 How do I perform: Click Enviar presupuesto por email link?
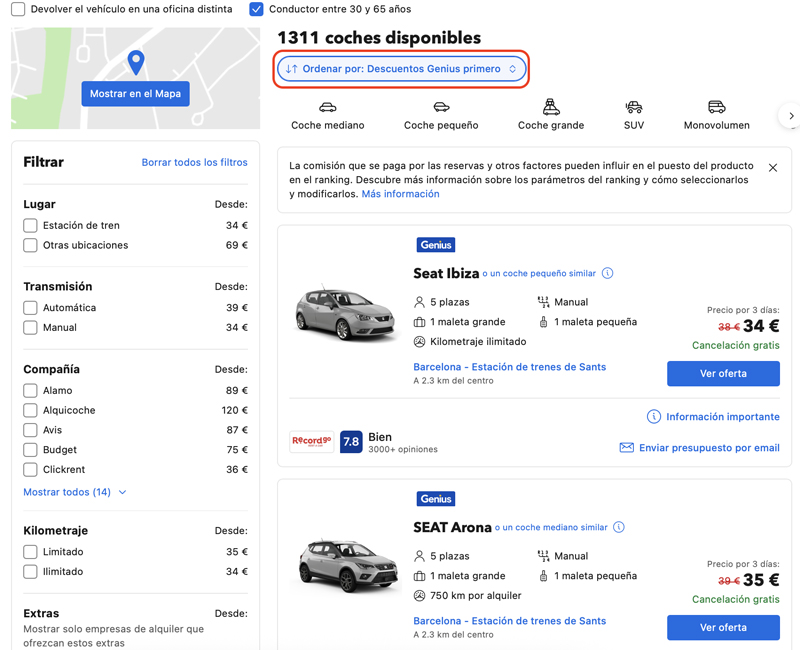click(709, 447)
